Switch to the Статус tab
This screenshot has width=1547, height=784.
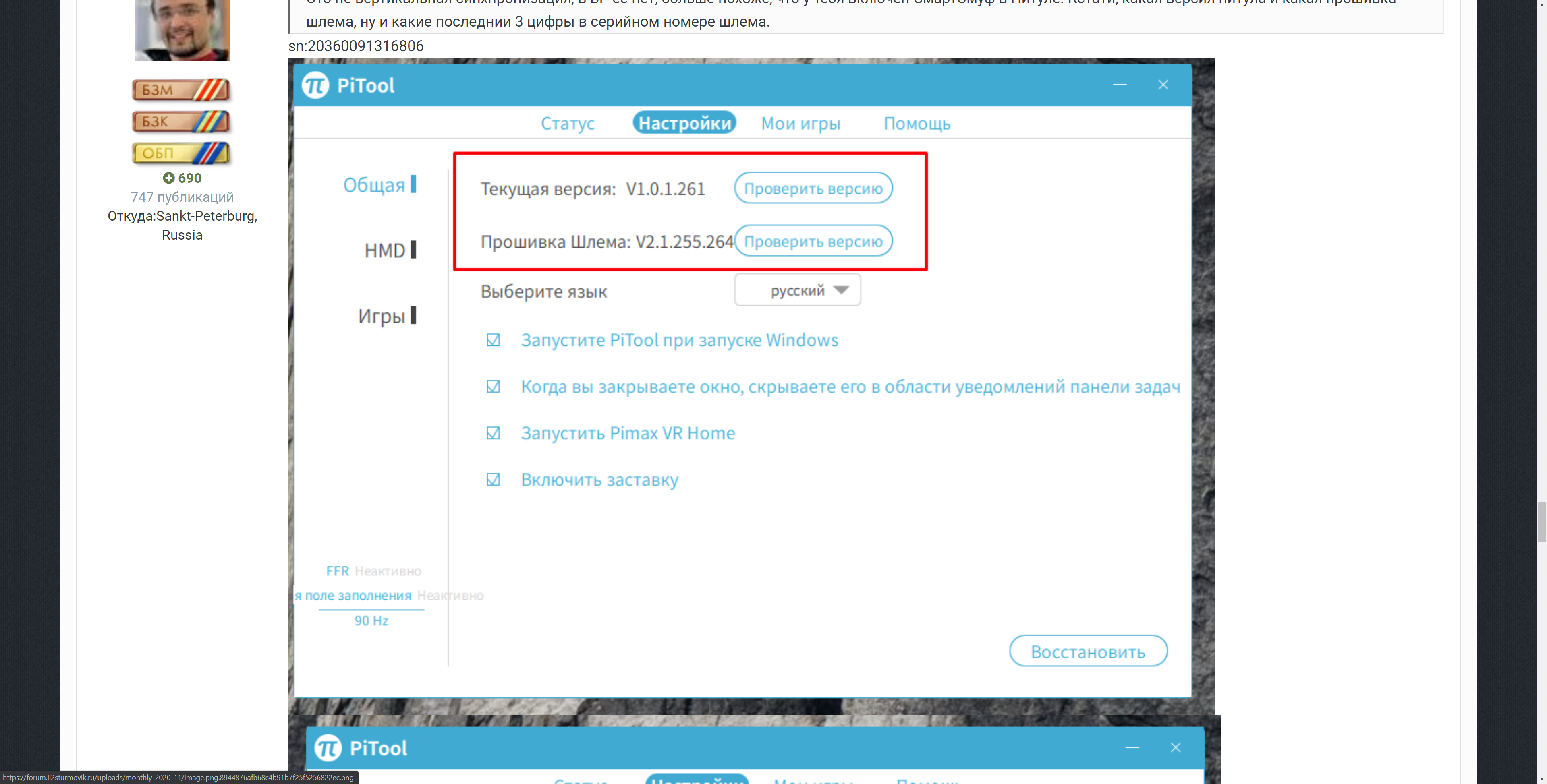pyautogui.click(x=568, y=124)
